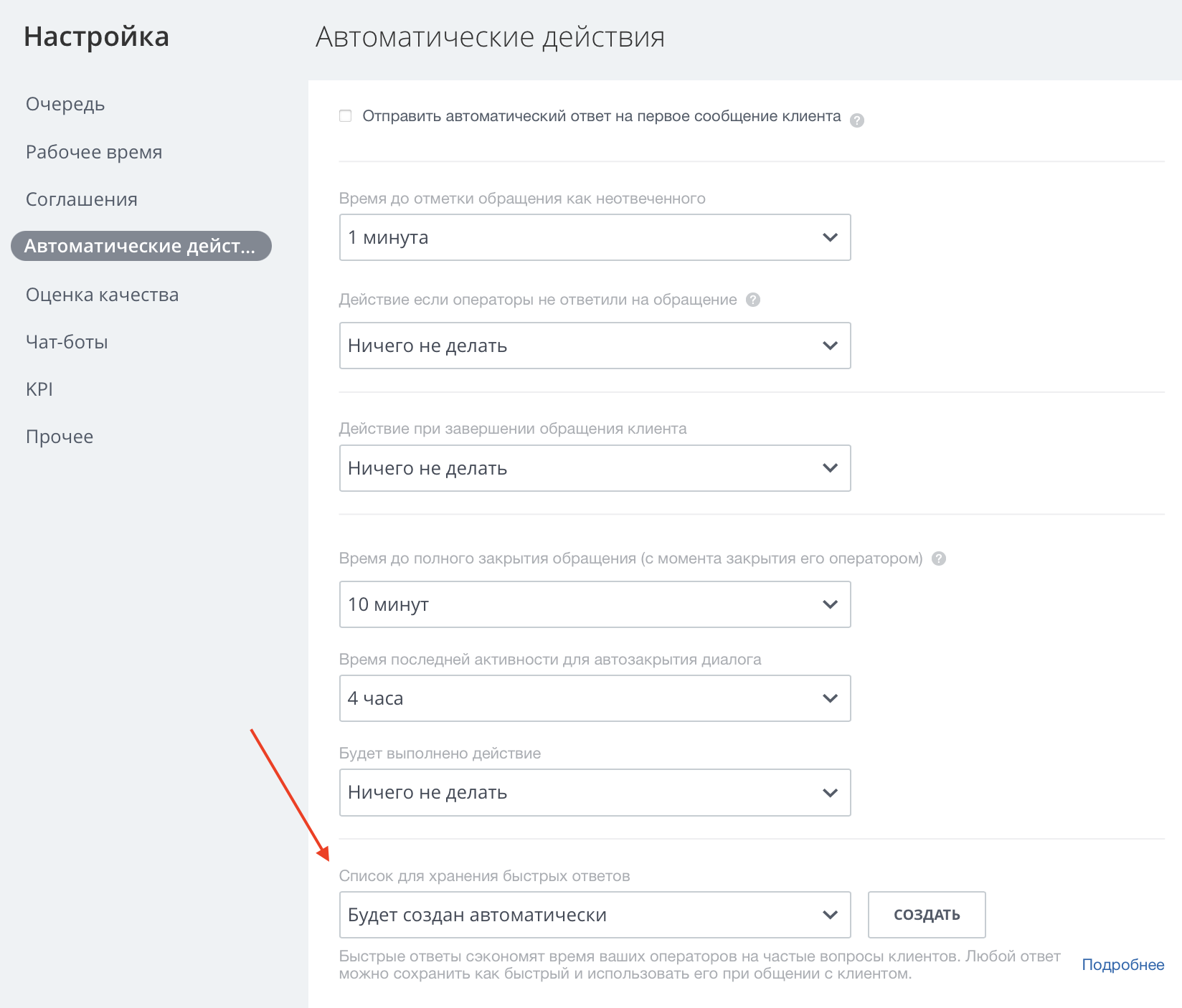Viewport: 1182px width, 1008px height.
Task: Expand action dropdown for unanswered operator requests
Action: 595,346
